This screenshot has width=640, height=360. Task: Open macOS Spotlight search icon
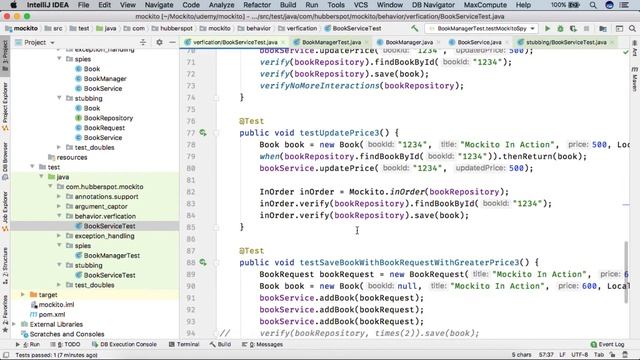click(x=593, y=5)
